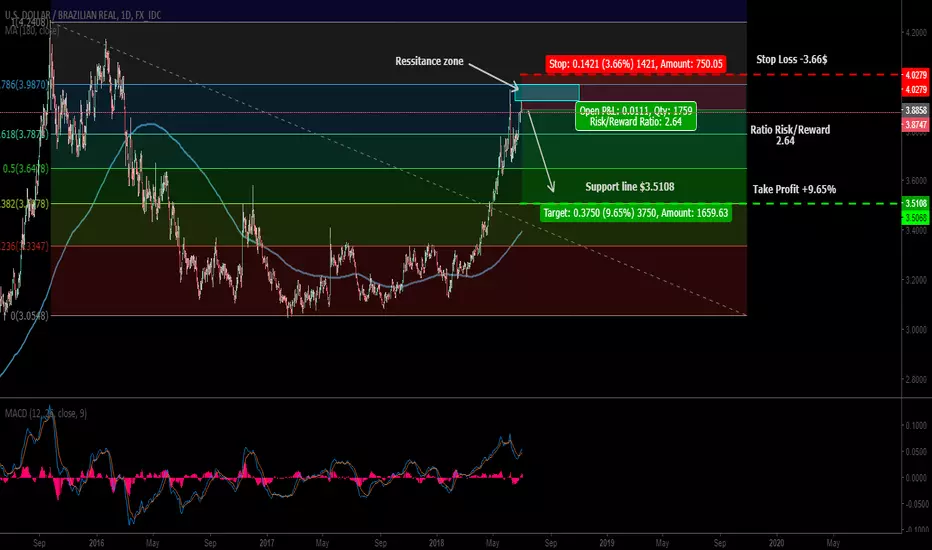The height and width of the screenshot is (550, 932).
Task: Select the Stop Loss -3.66$ annotation
Action: tap(791, 59)
